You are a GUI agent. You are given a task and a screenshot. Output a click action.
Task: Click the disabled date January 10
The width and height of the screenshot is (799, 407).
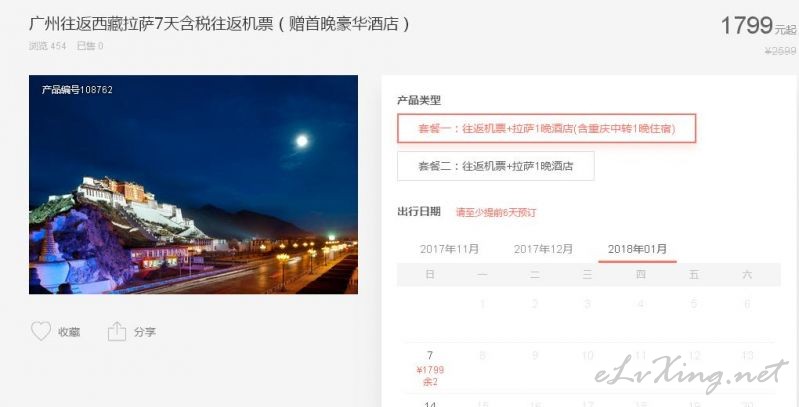(587, 356)
